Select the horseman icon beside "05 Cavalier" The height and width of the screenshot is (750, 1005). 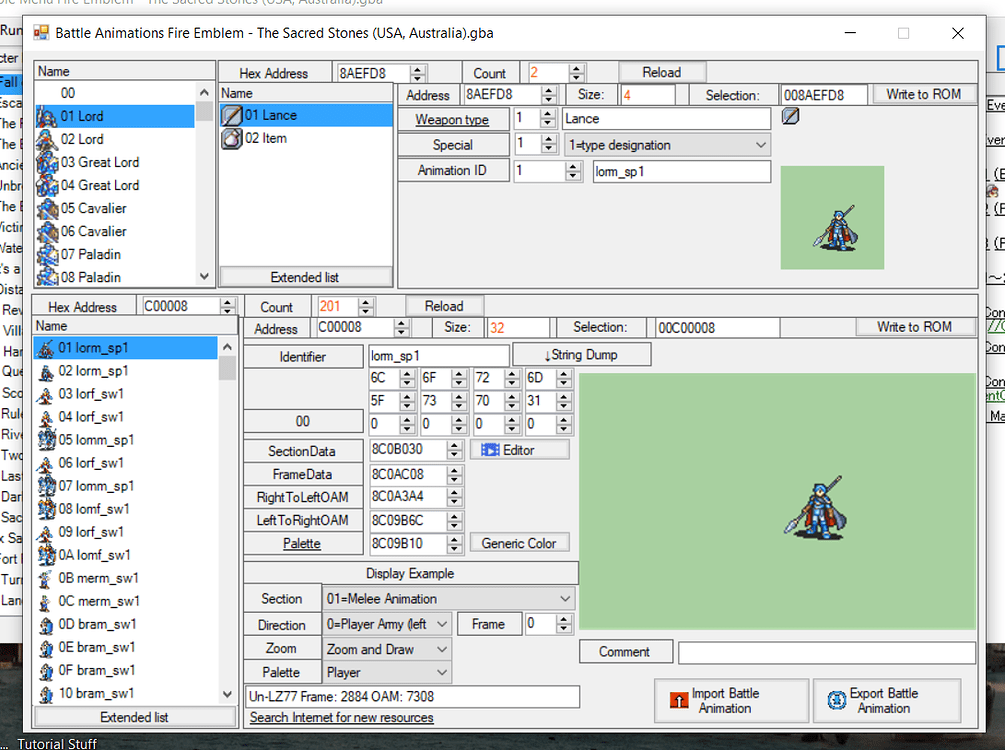point(48,208)
